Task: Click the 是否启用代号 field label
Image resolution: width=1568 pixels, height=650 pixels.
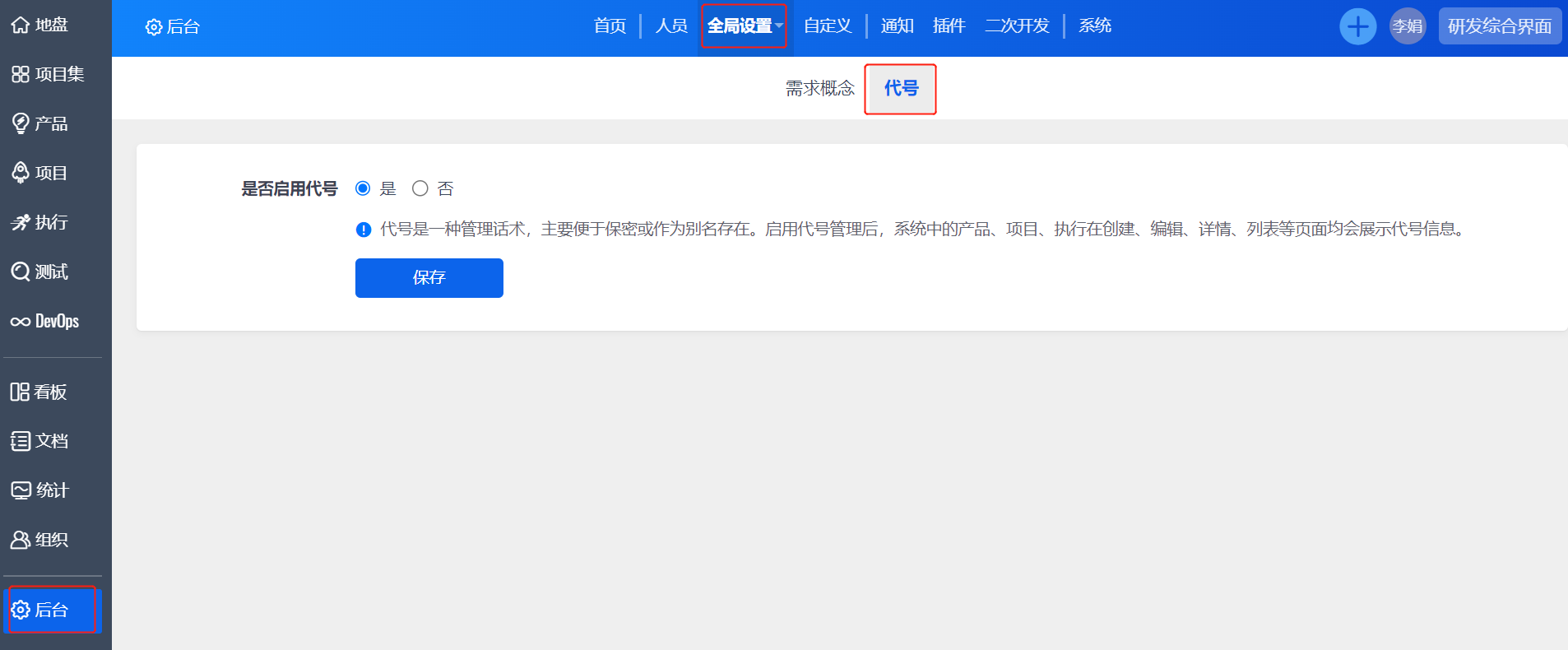Action: click(289, 189)
